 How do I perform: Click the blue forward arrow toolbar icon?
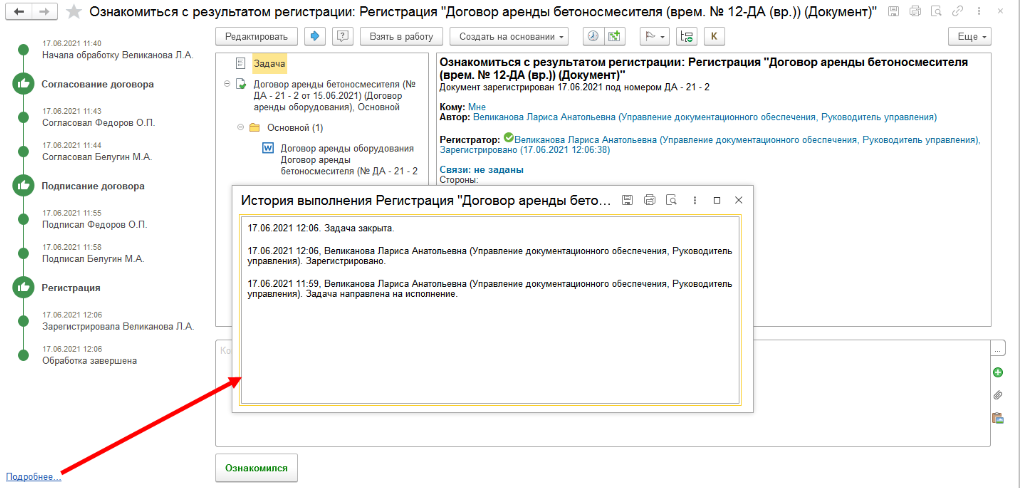[315, 36]
